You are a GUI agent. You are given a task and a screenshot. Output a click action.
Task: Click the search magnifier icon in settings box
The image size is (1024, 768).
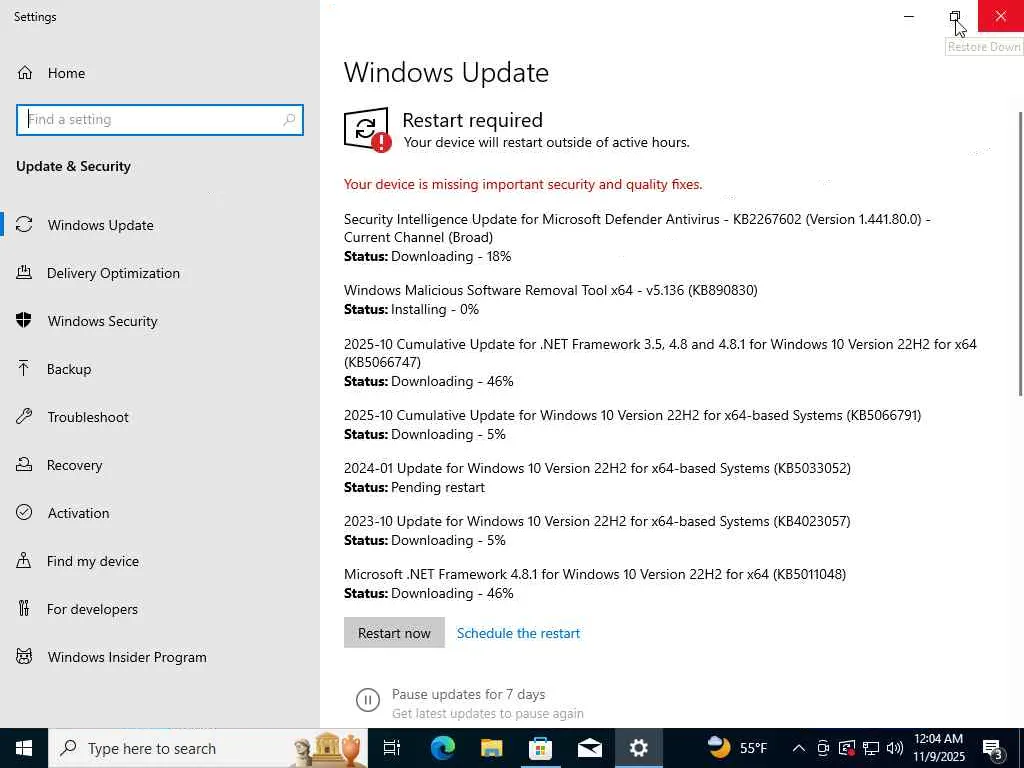289,120
